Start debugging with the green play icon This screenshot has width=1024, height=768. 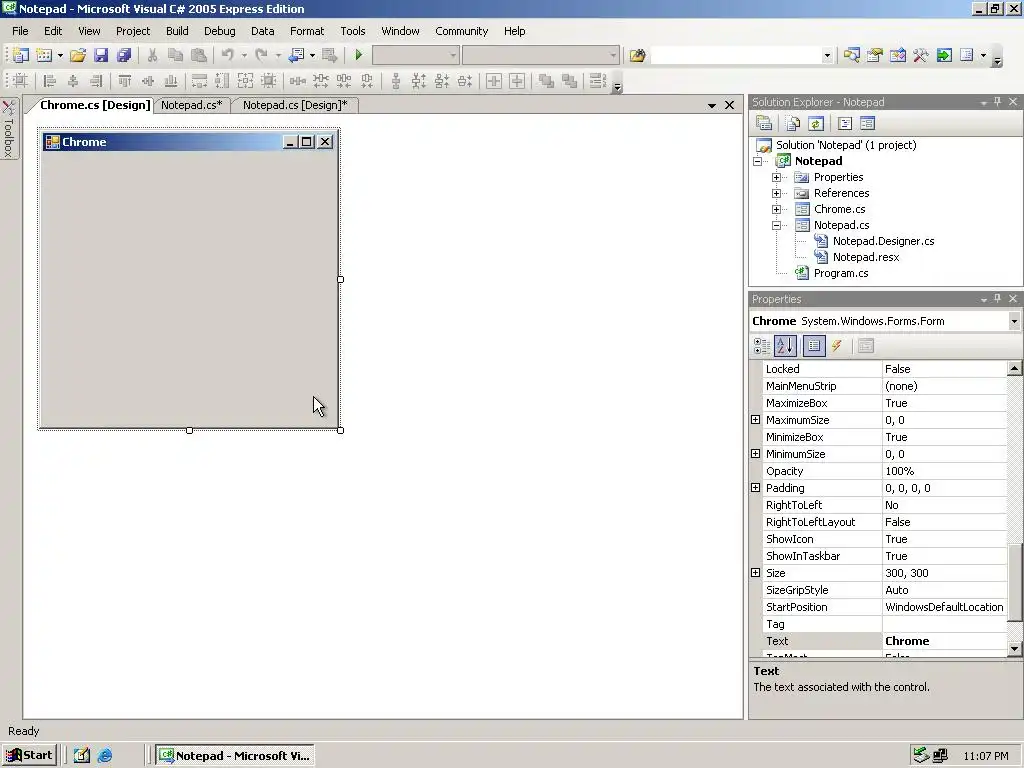tap(358, 56)
